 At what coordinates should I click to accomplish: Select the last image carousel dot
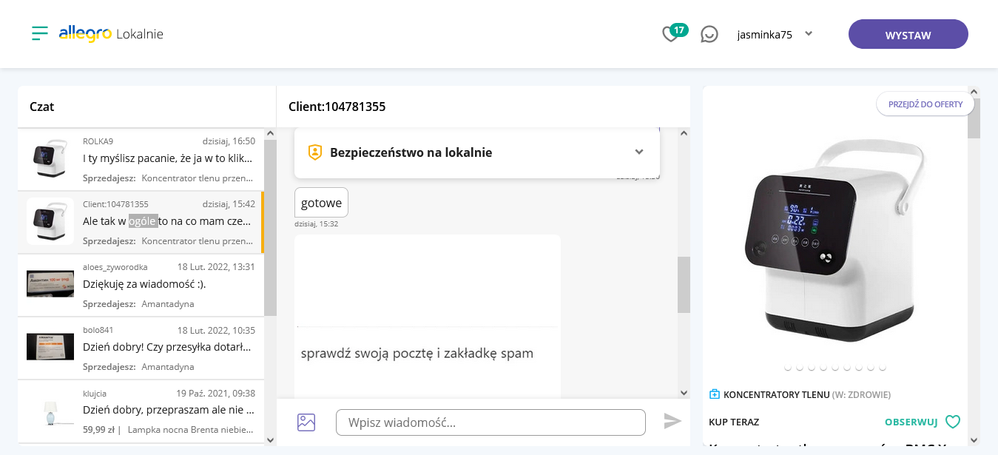pos(882,368)
